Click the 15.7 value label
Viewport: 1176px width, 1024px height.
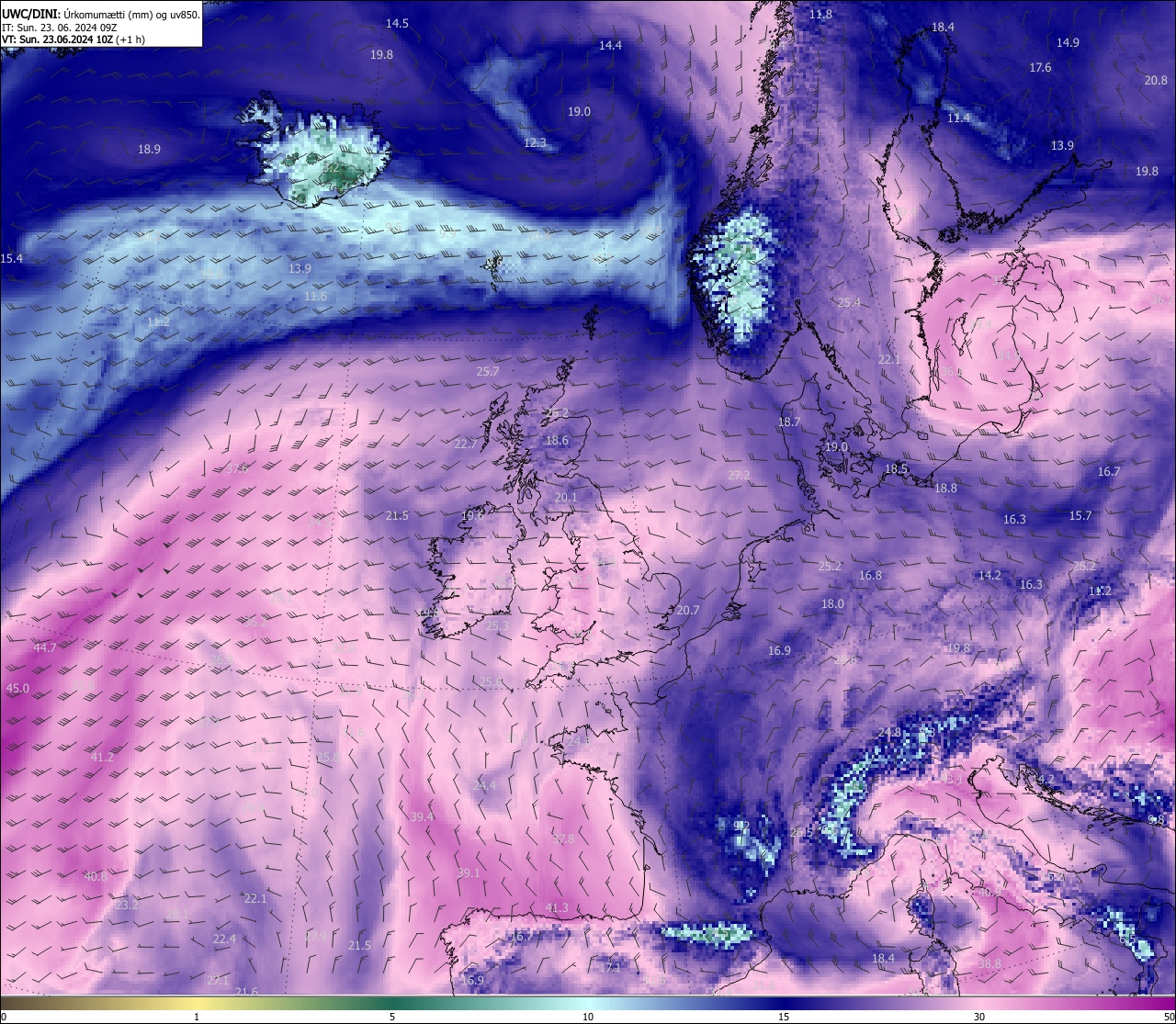(x=1080, y=516)
